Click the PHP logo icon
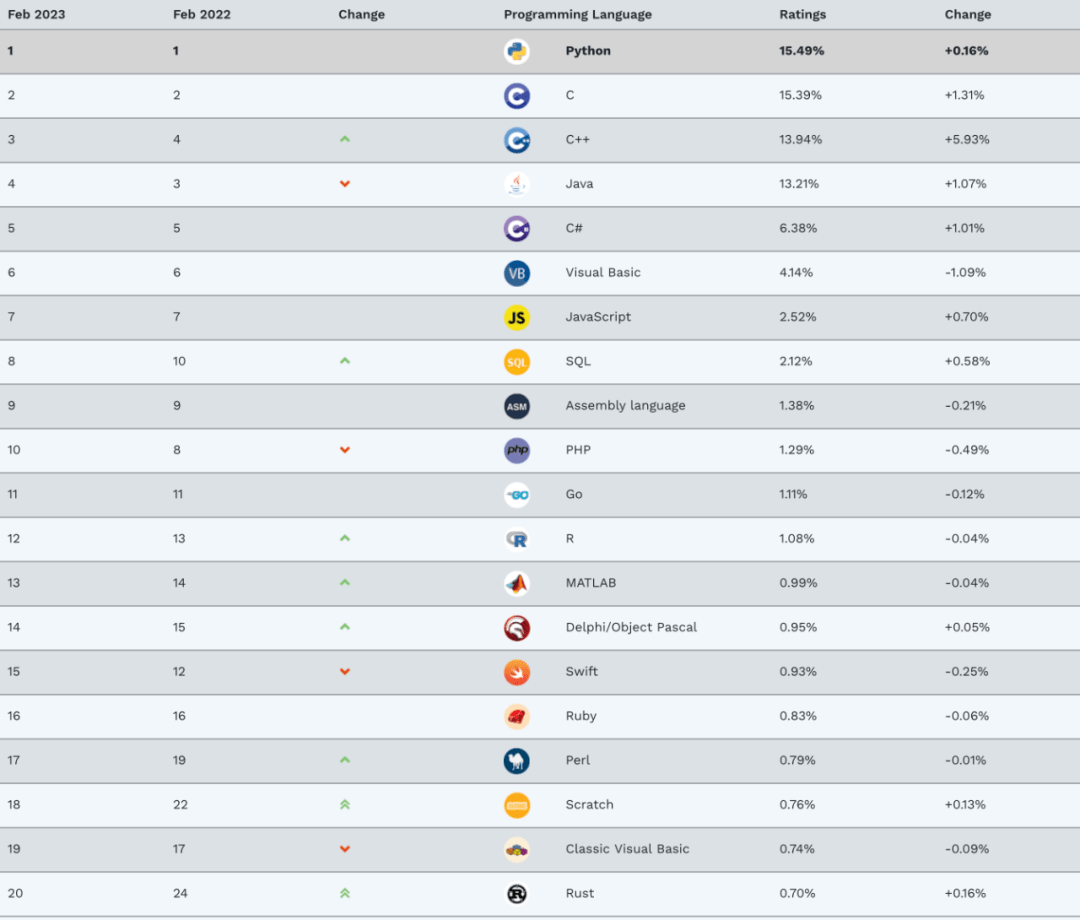The image size is (1080, 920). [517, 450]
